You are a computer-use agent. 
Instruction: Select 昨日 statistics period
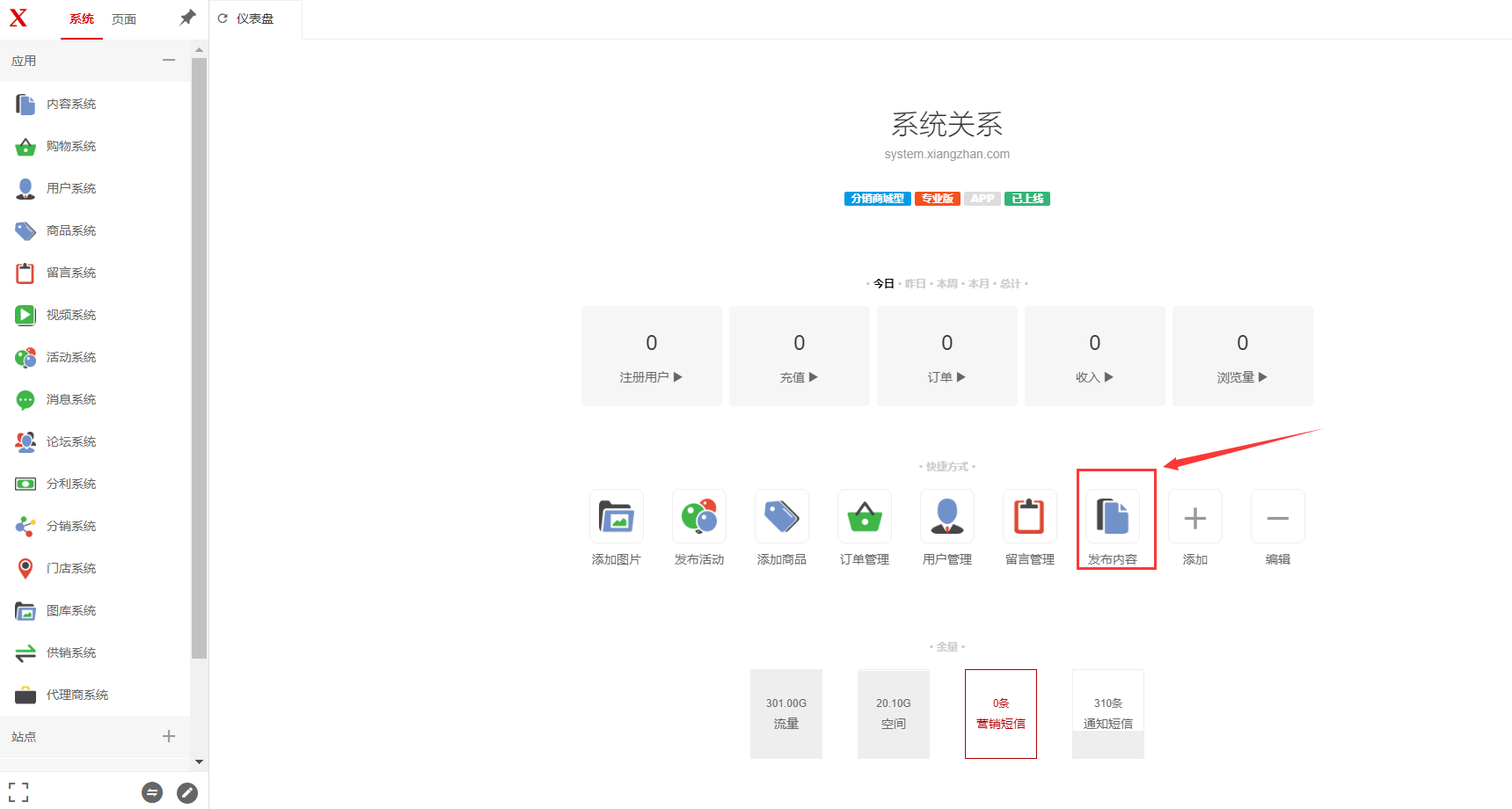(x=915, y=284)
